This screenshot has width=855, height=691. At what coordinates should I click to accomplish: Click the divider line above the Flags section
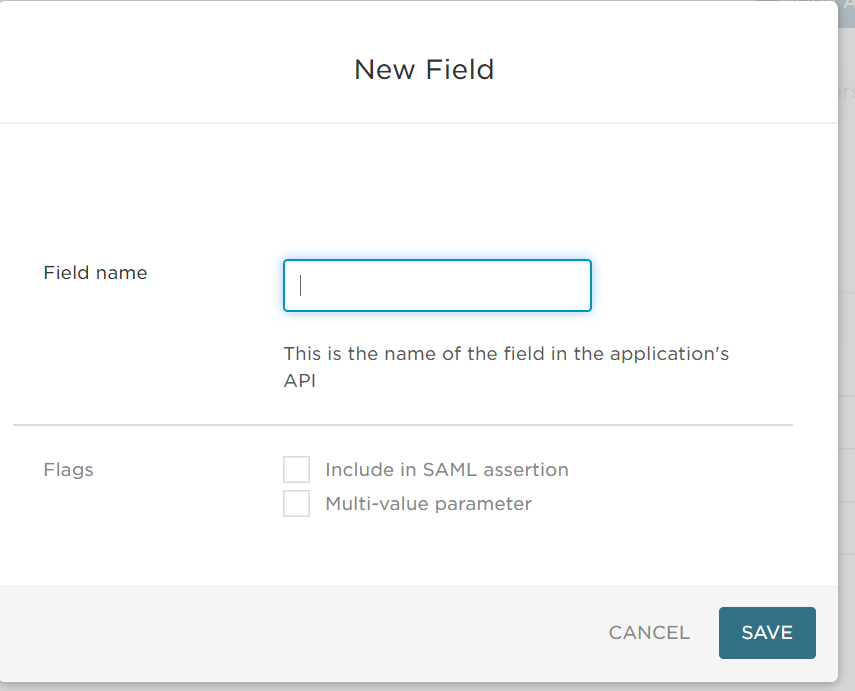pos(402,425)
